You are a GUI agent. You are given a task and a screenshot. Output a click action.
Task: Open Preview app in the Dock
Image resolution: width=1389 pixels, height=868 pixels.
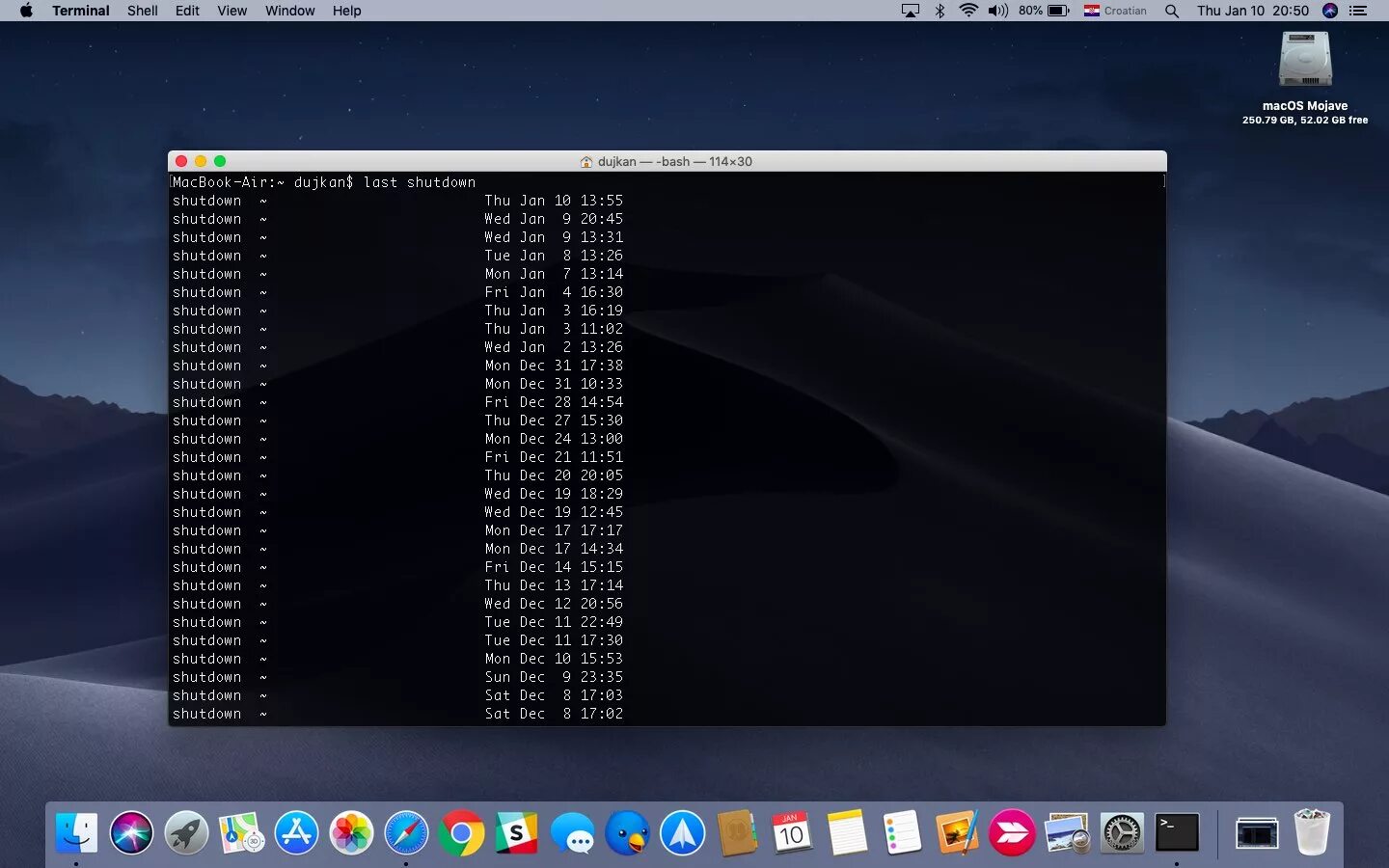coord(1067,832)
